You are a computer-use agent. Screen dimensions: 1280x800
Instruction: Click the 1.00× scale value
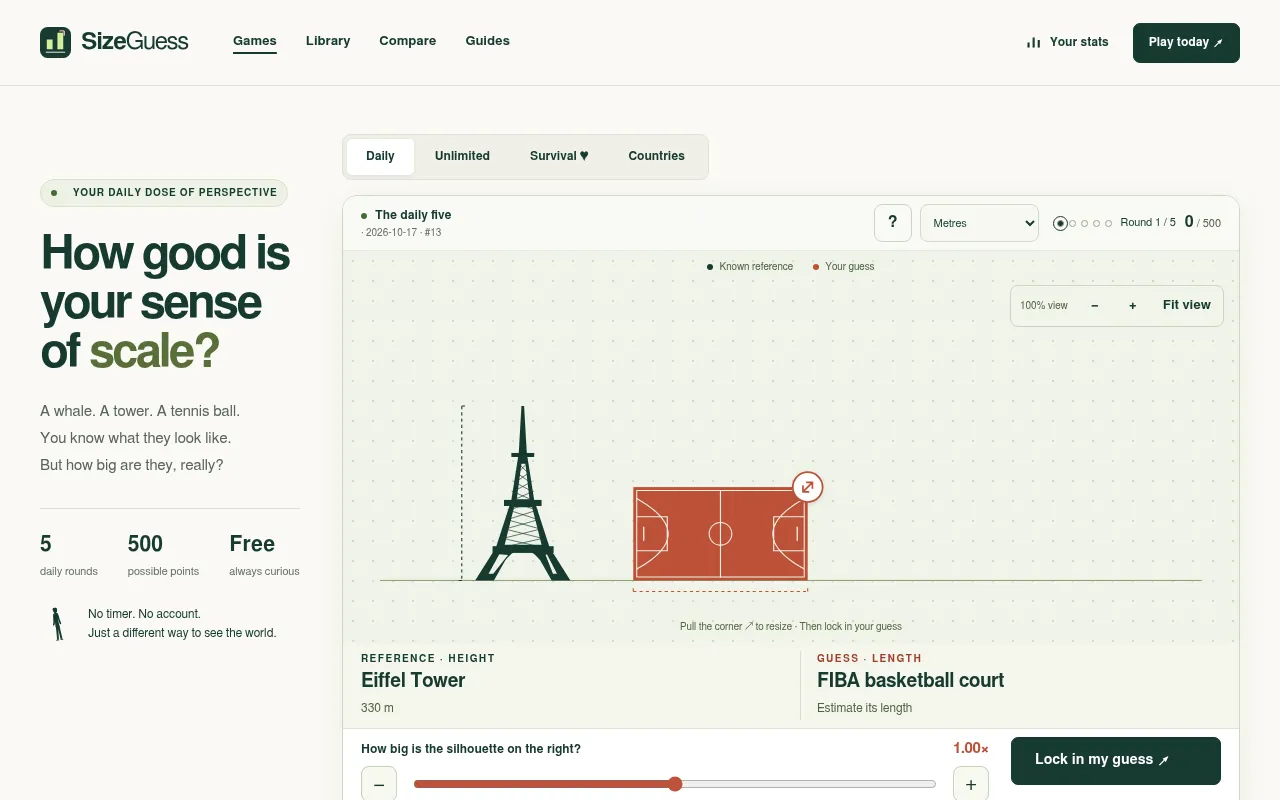tap(971, 749)
